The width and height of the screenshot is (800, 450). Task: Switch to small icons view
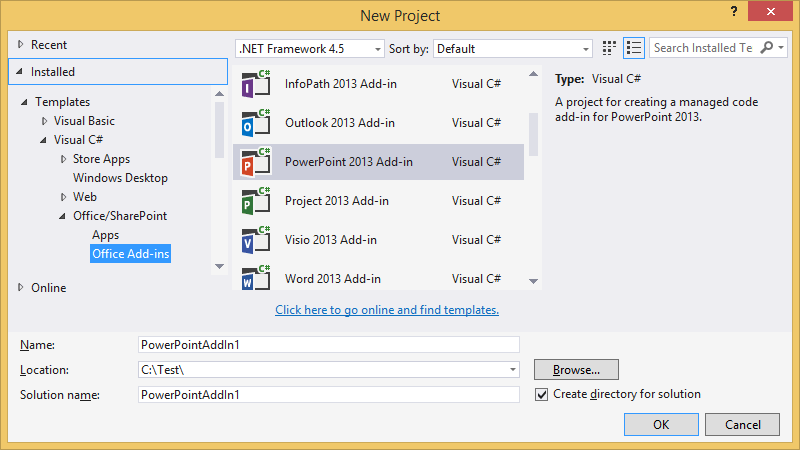(x=610, y=48)
